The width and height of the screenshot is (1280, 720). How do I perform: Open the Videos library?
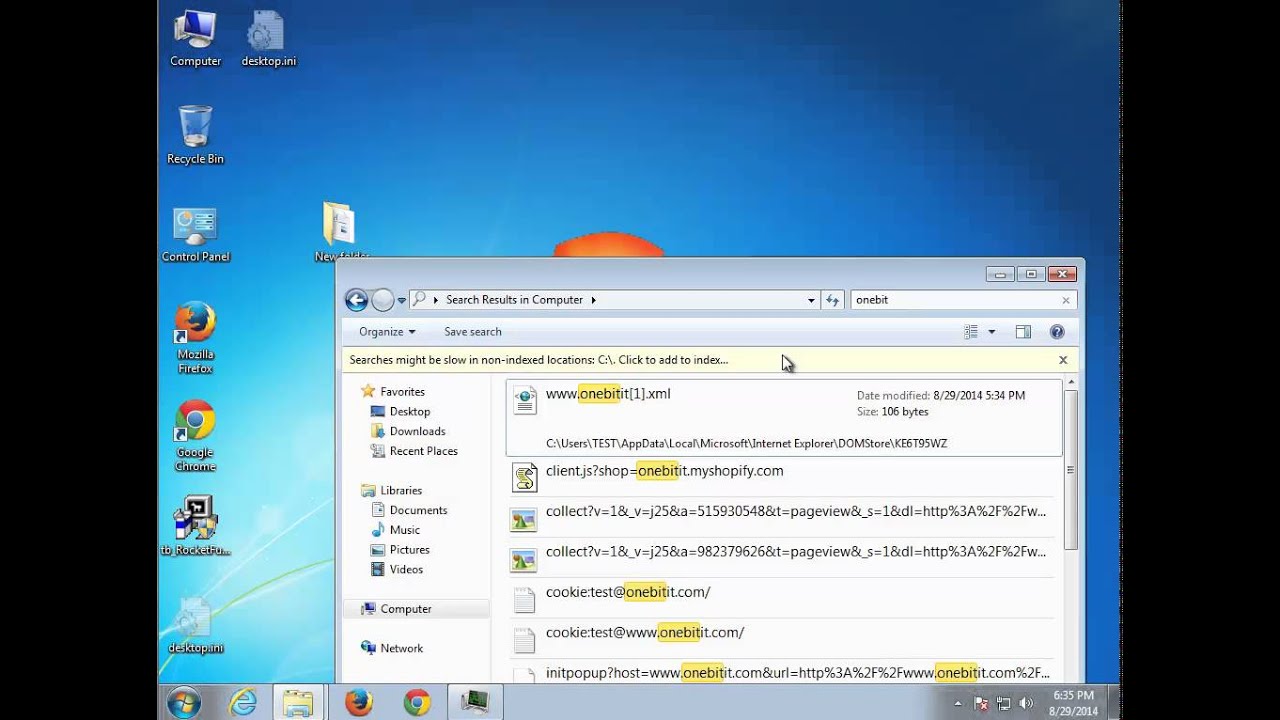tap(406, 569)
